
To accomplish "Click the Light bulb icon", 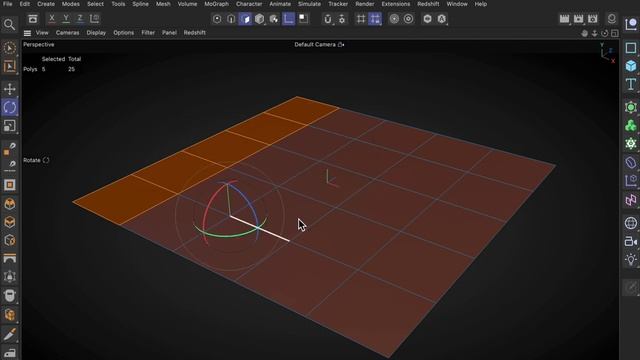I will pos(631,260).
